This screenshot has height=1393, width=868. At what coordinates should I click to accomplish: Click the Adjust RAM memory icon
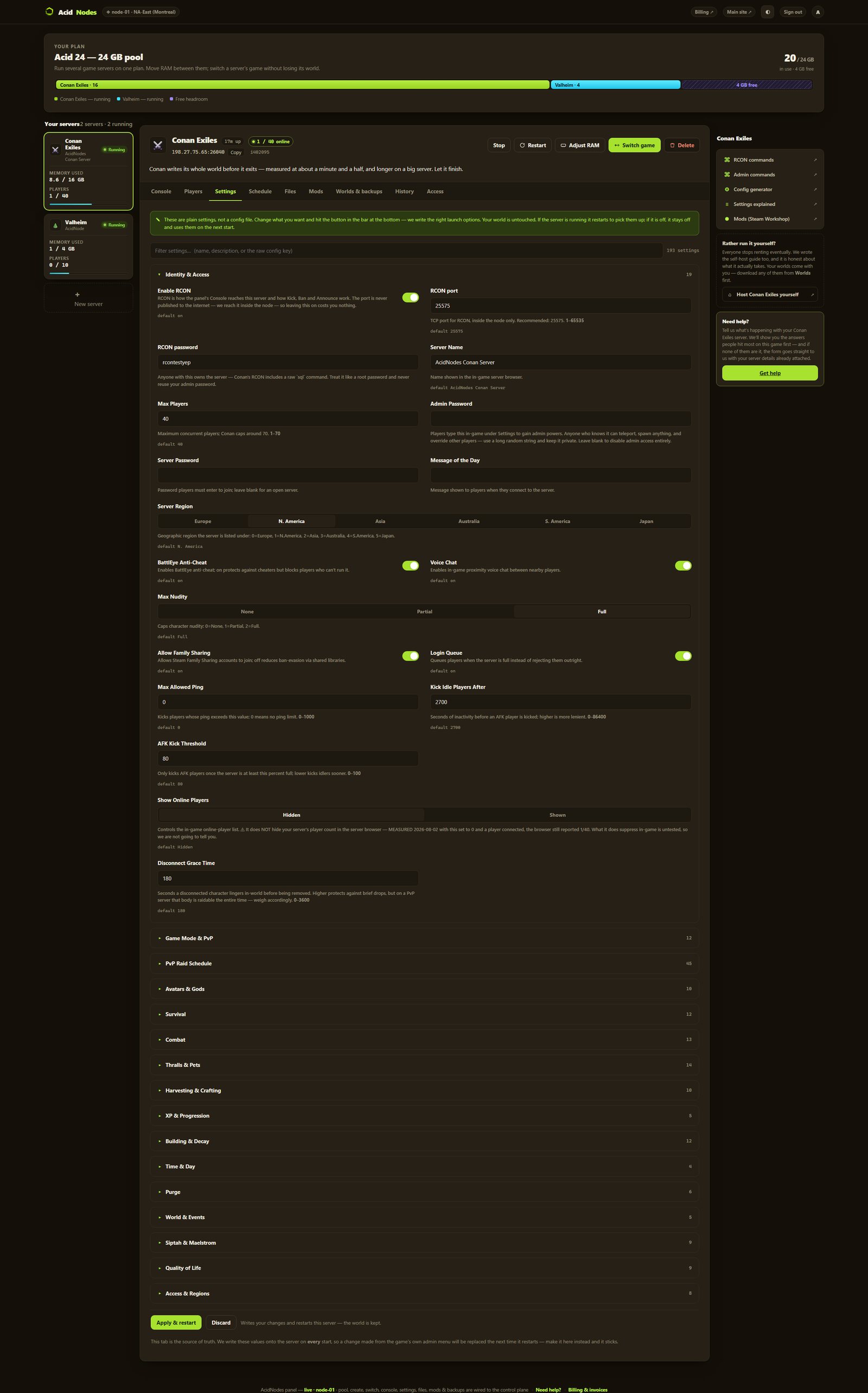[563, 145]
